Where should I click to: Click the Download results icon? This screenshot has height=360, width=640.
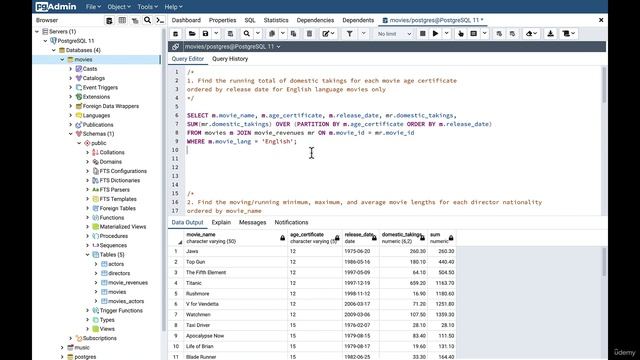(551, 34)
